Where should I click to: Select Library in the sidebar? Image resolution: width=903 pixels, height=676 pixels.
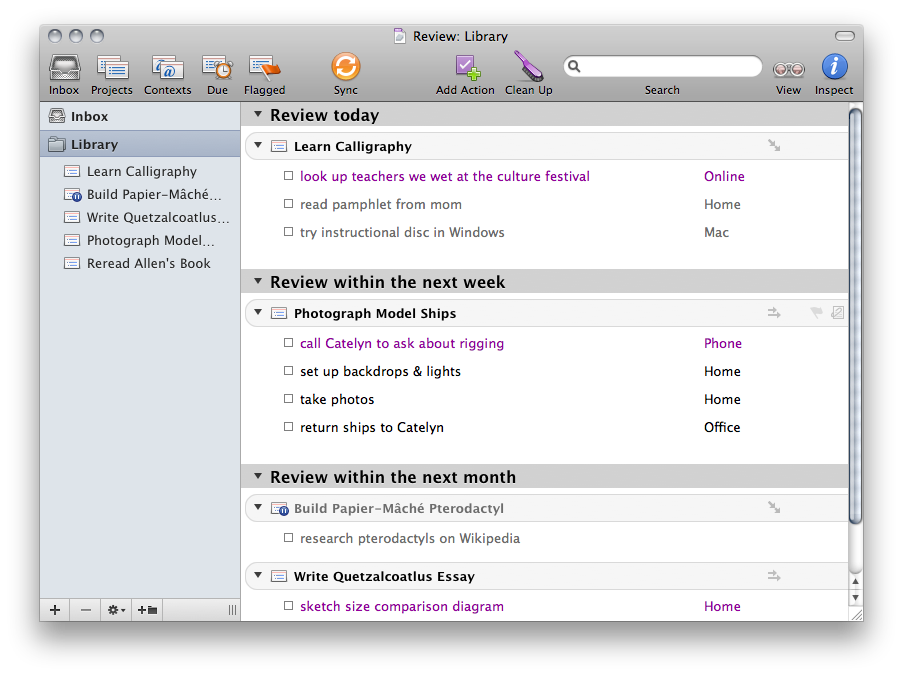pos(94,144)
